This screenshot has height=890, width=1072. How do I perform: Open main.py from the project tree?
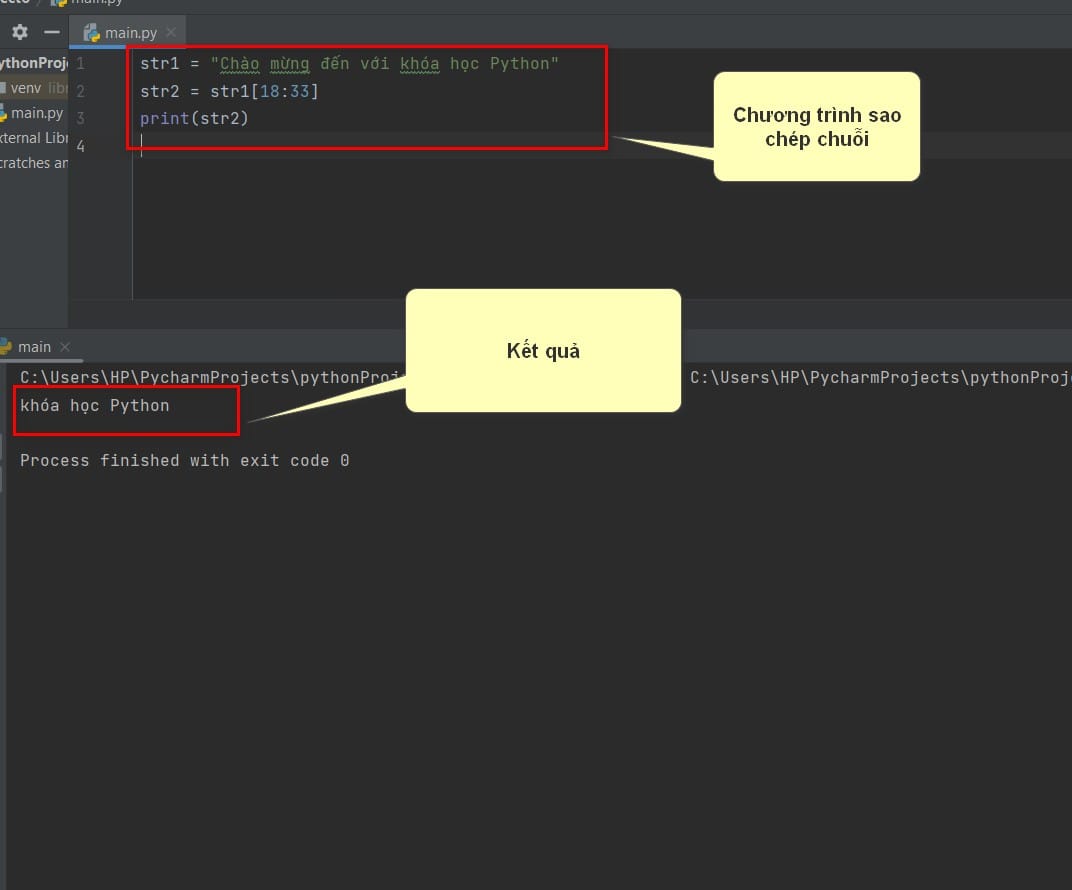coord(36,113)
